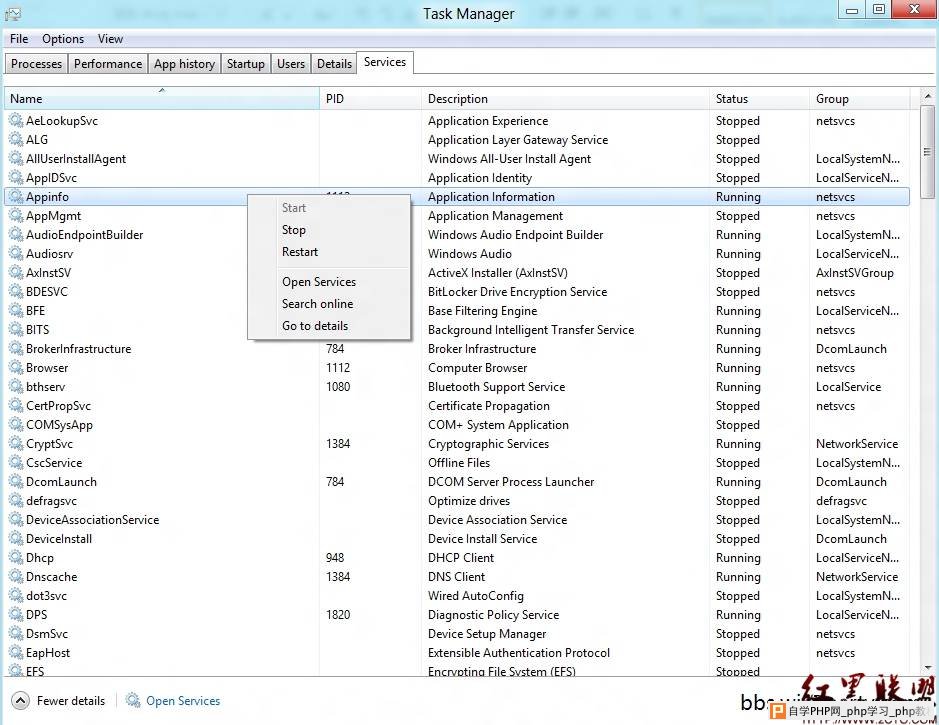Select Stop in the context menu
Viewport: 939px width, 725px height.
(x=294, y=230)
